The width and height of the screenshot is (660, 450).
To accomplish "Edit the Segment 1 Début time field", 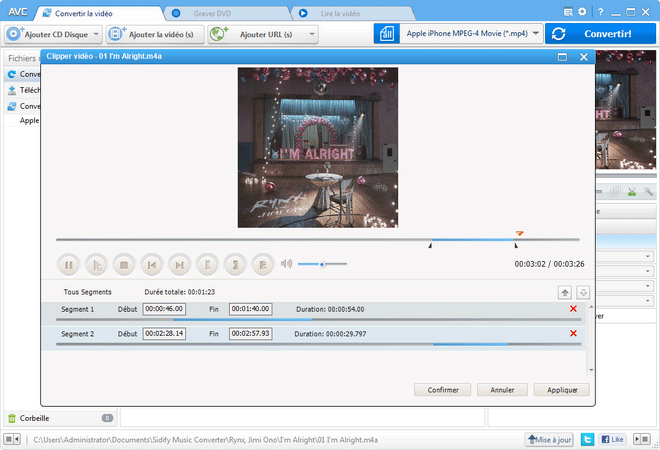I will click(x=164, y=309).
